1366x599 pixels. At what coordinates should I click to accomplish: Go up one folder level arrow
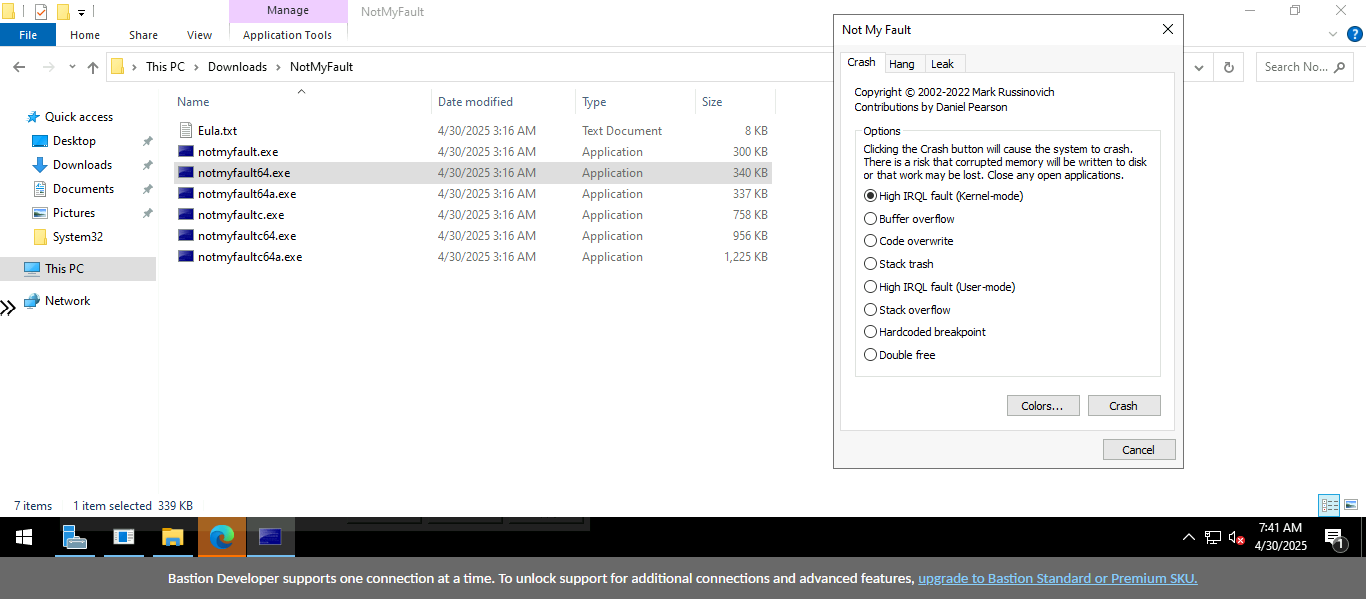93,67
